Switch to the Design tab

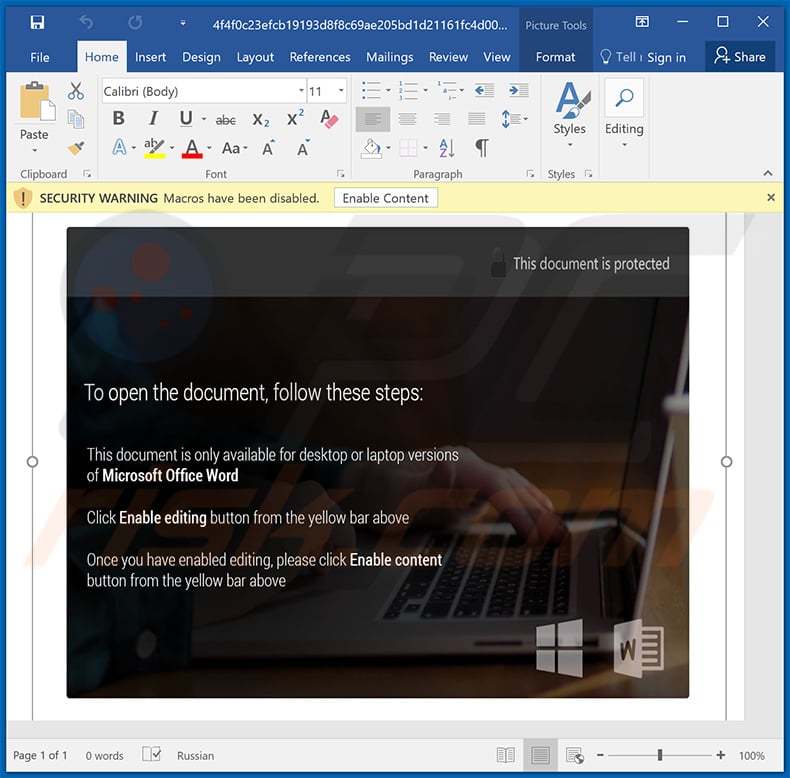click(x=202, y=57)
